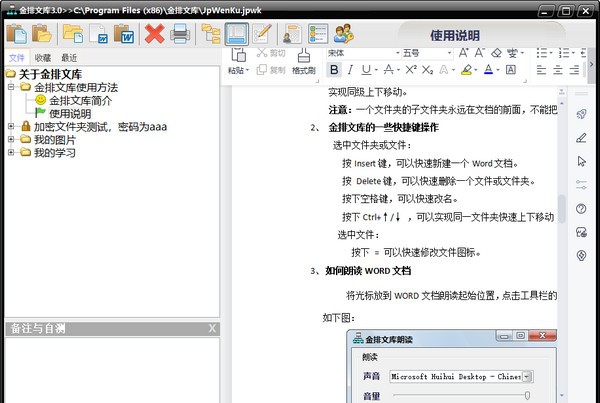Click the two users with key icon
This screenshot has height=403, width=600.
point(343,34)
